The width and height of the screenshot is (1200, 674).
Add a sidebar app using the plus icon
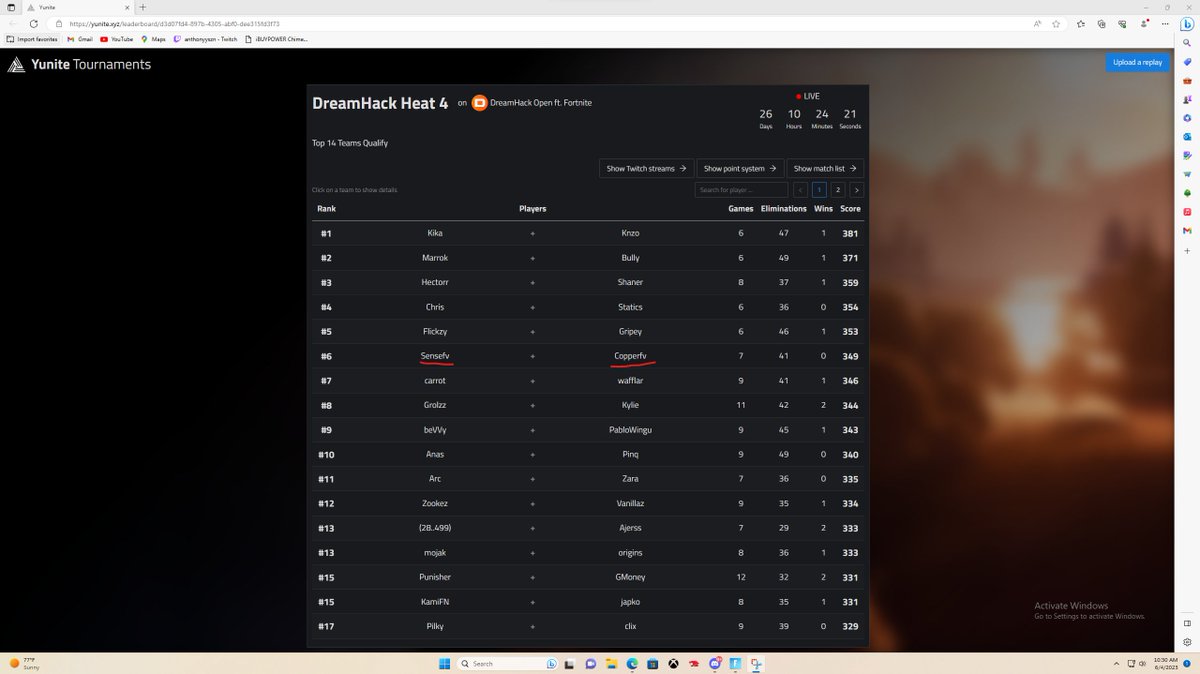[1187, 250]
